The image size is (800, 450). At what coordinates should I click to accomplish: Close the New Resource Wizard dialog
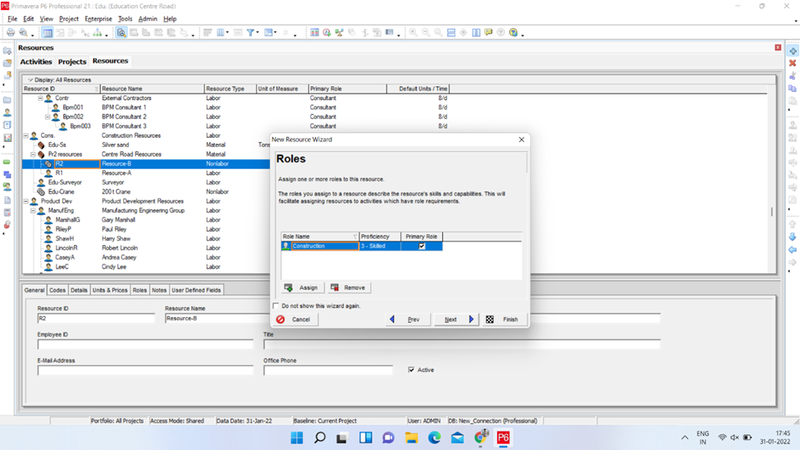coord(521,139)
